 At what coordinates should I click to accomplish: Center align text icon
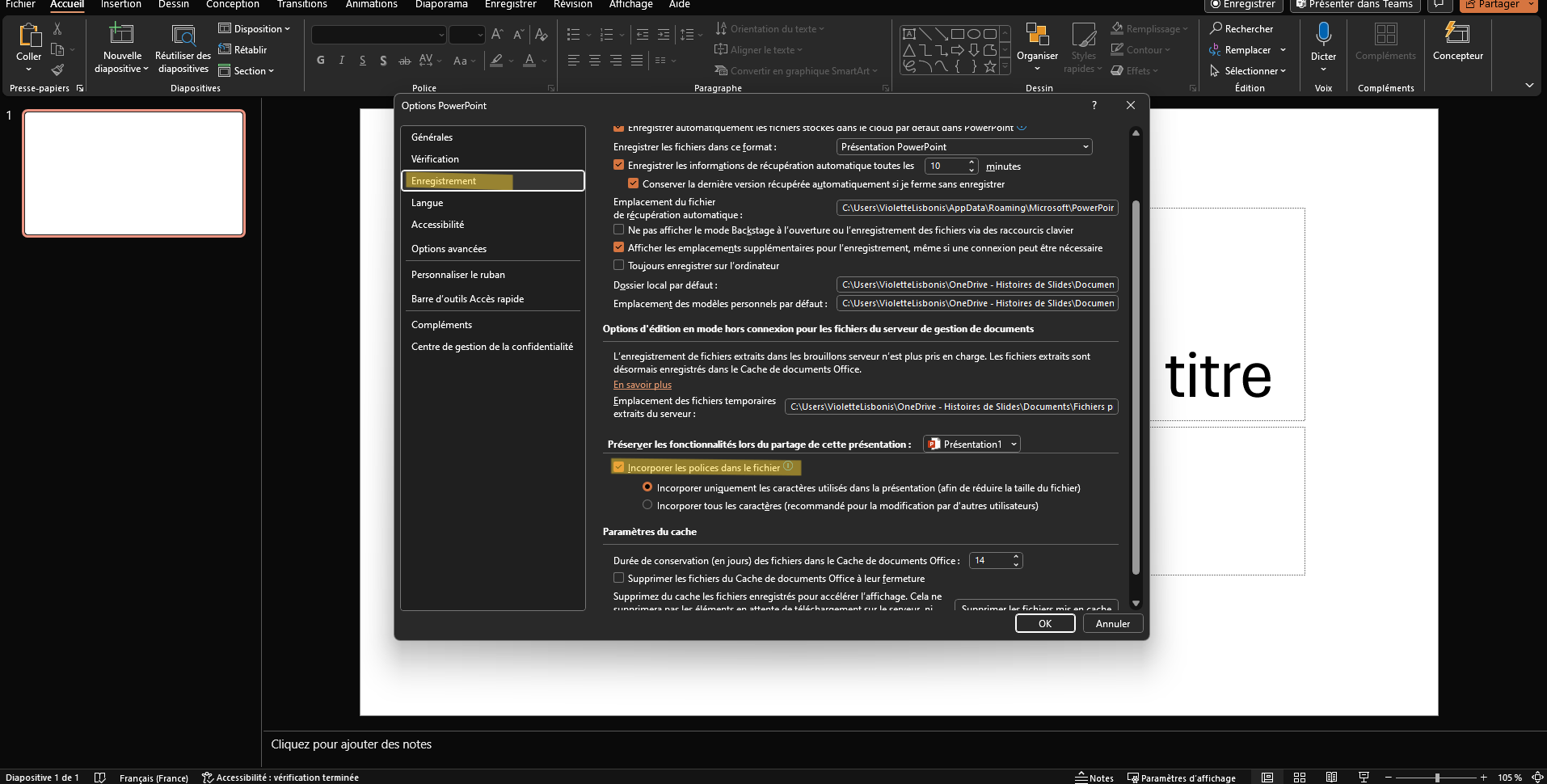click(x=594, y=60)
